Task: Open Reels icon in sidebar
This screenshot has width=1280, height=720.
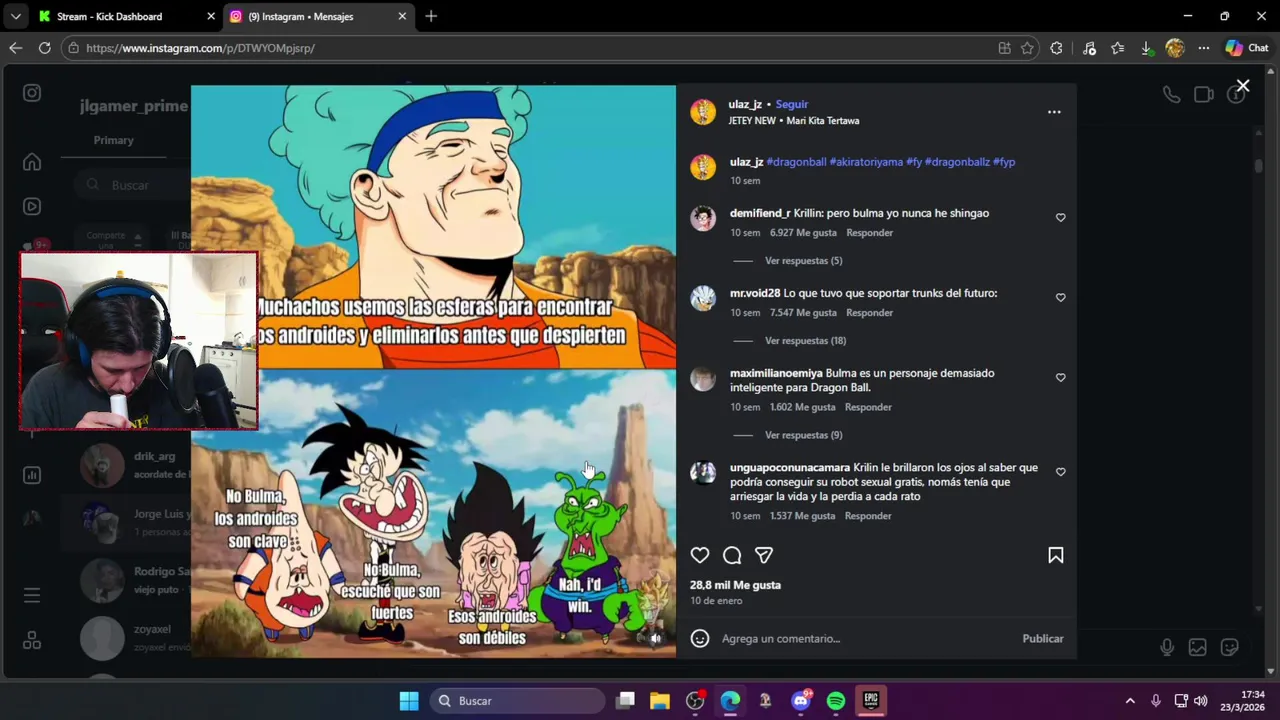Action: click(32, 207)
